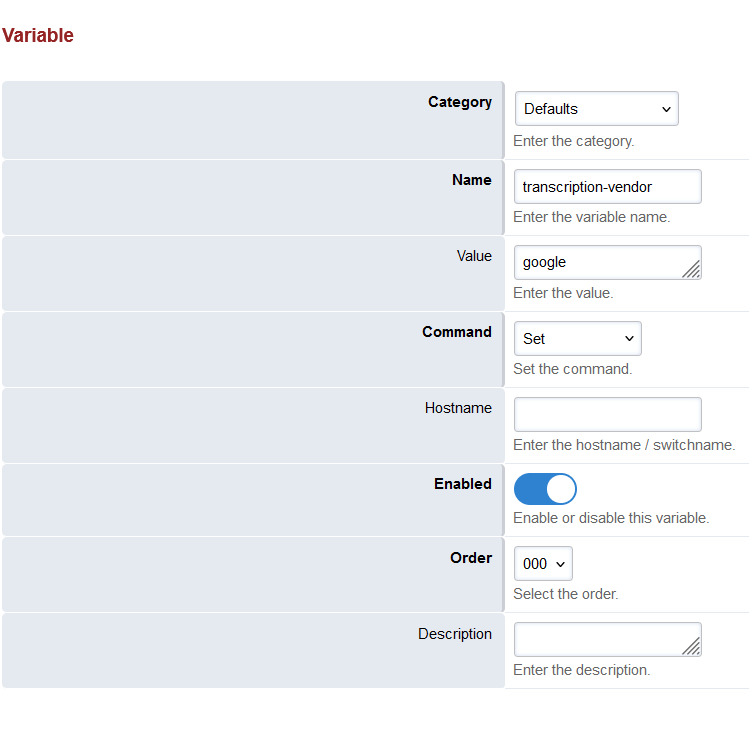749x740 pixels.
Task: Focus the empty Hostname input field
Action: click(x=607, y=414)
